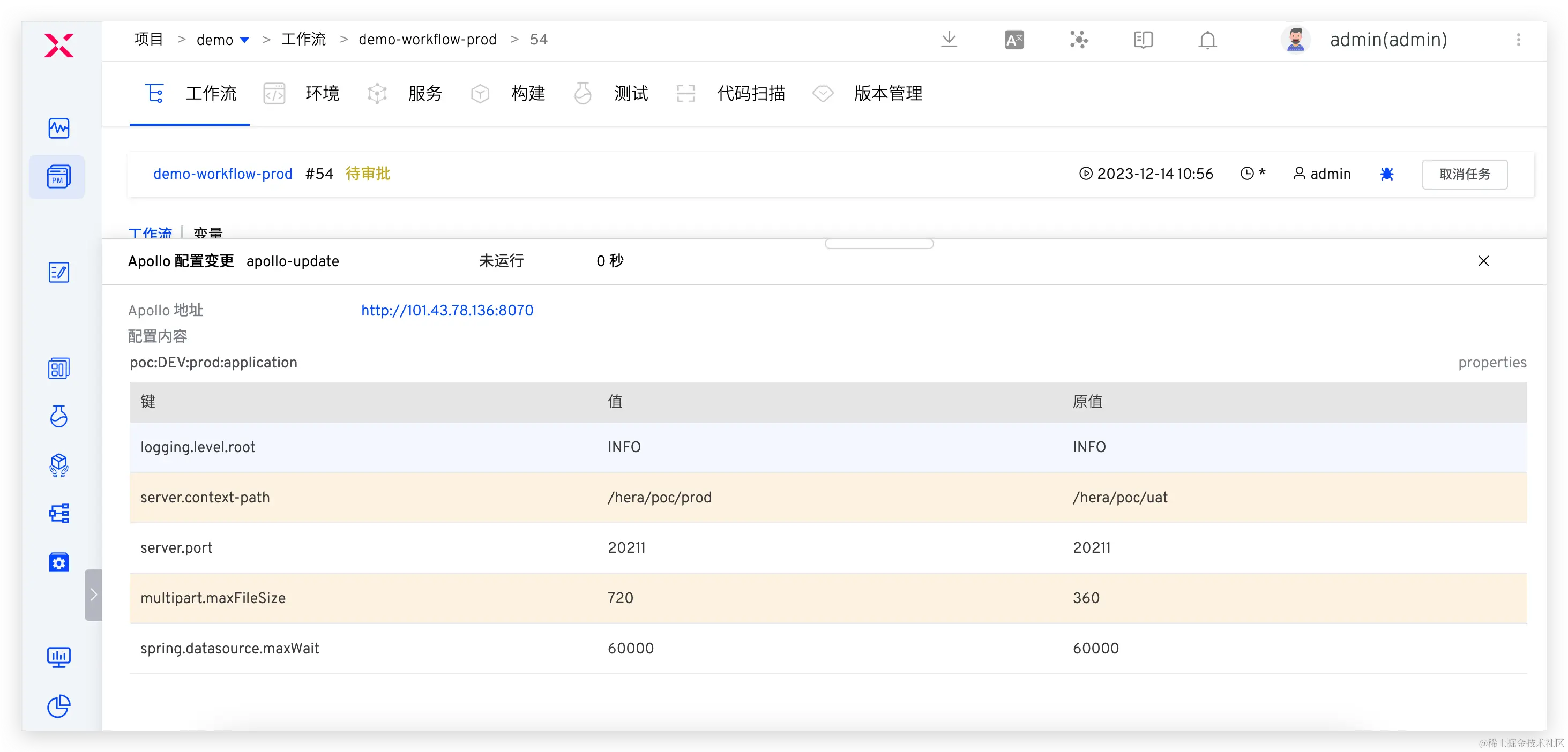Open the pie chart statistics sidebar icon
The image size is (1568, 752).
[58, 706]
